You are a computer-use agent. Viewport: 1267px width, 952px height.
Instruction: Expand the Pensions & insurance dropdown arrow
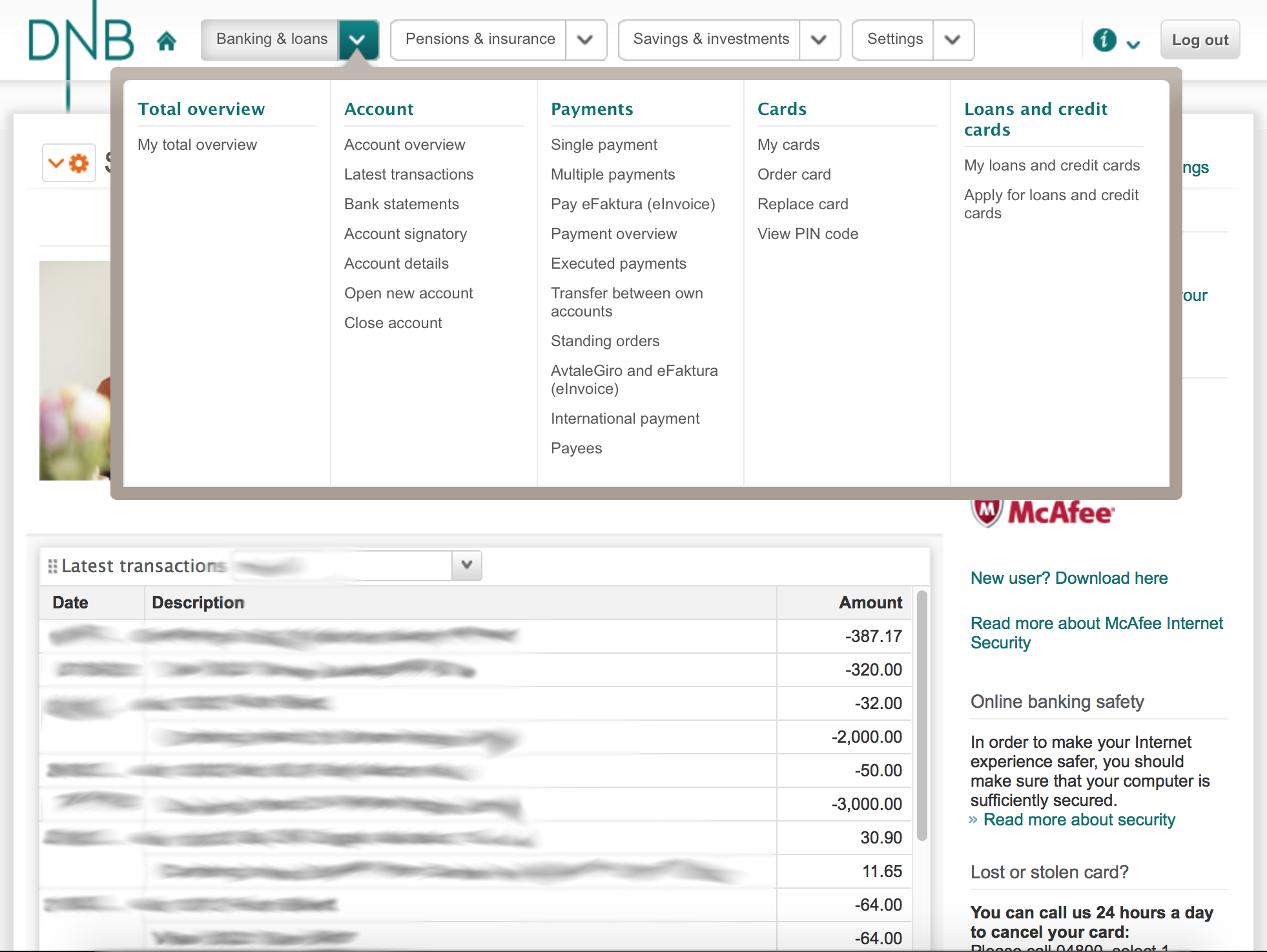585,40
